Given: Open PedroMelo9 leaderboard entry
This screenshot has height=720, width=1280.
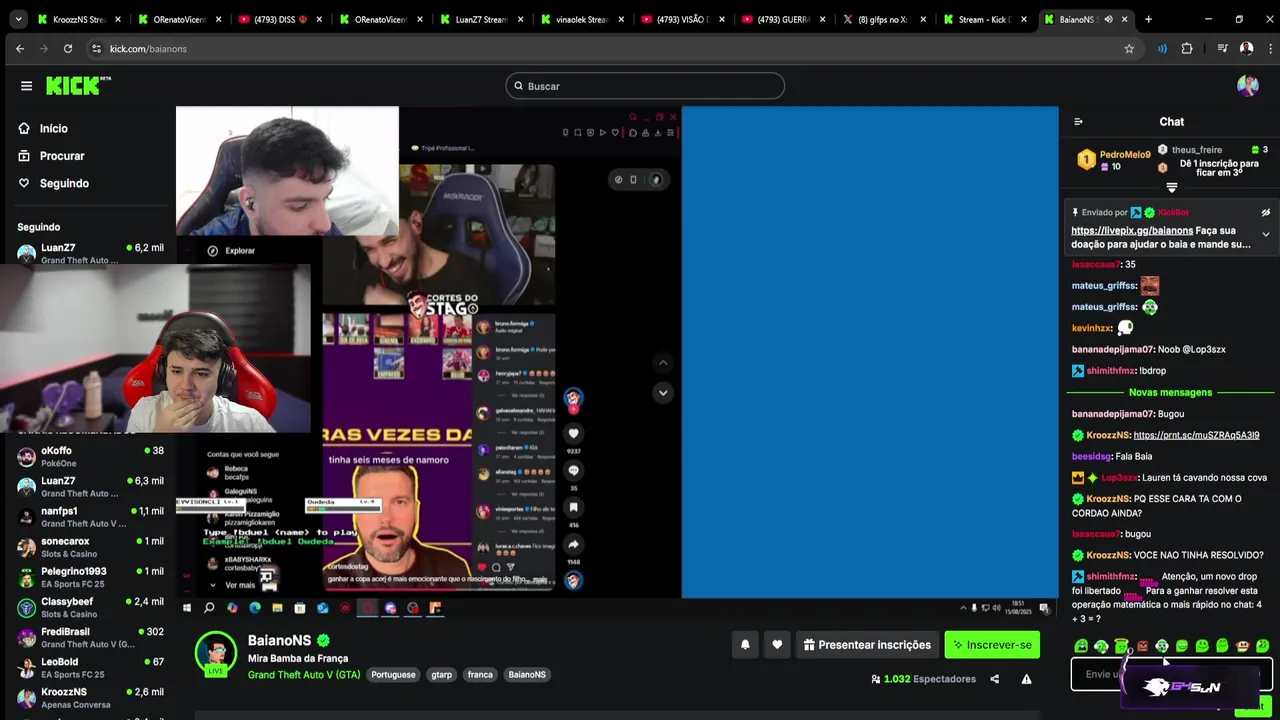Looking at the screenshot, I should pos(1113,160).
